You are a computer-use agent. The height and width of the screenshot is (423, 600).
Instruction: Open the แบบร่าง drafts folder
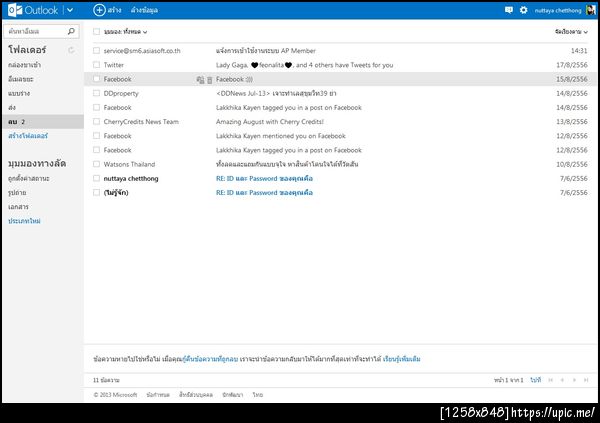point(19,93)
